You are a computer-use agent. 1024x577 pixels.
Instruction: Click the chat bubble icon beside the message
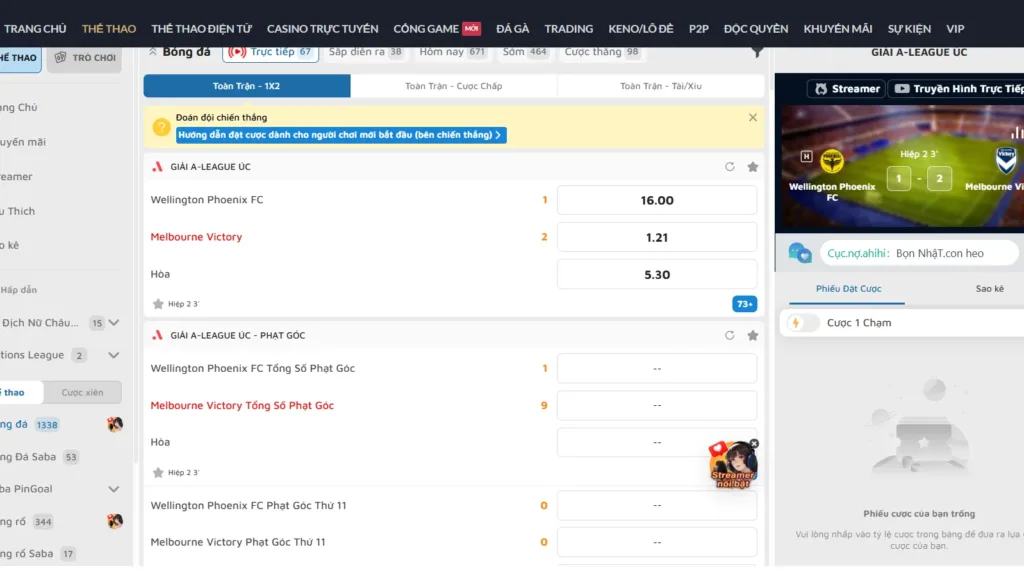click(x=799, y=253)
